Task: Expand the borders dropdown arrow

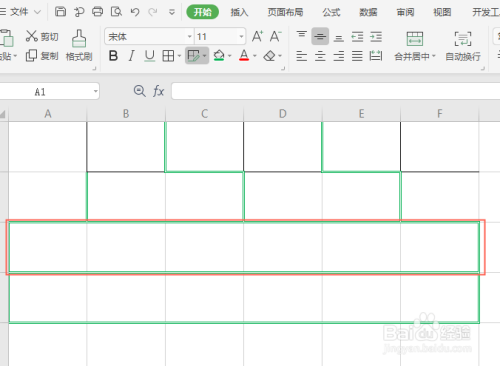Action: [179, 56]
